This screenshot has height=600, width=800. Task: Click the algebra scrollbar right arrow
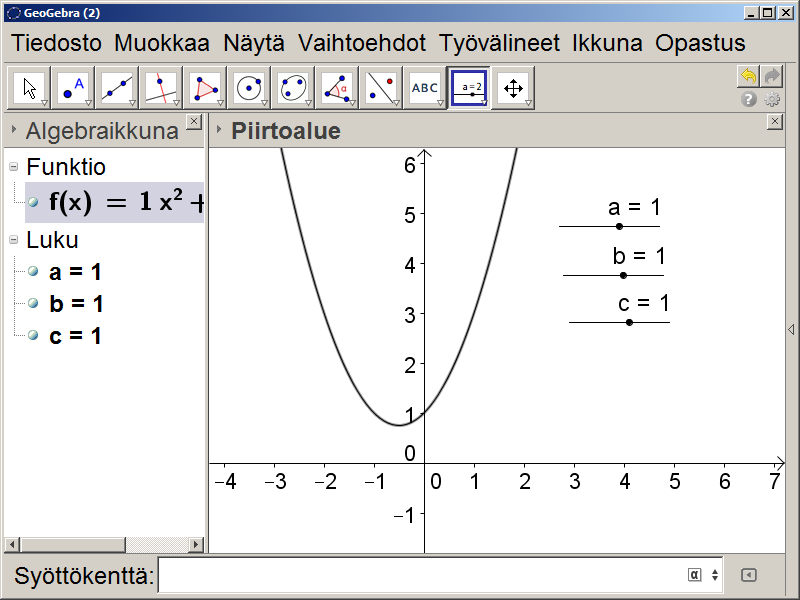(195, 544)
